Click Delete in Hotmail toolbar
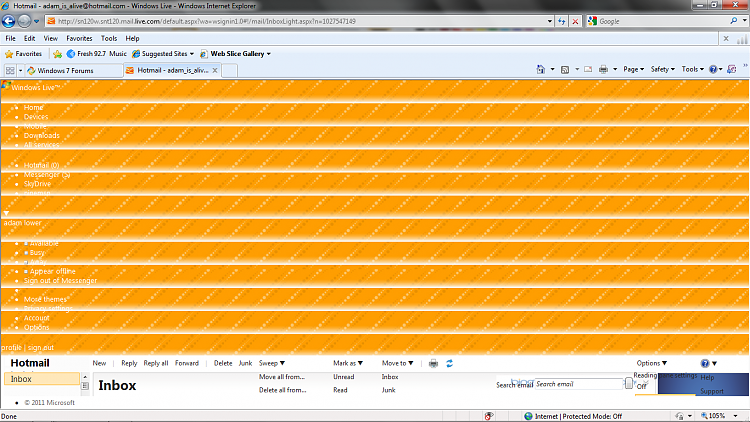This screenshot has width=750, height=422. coord(223,363)
